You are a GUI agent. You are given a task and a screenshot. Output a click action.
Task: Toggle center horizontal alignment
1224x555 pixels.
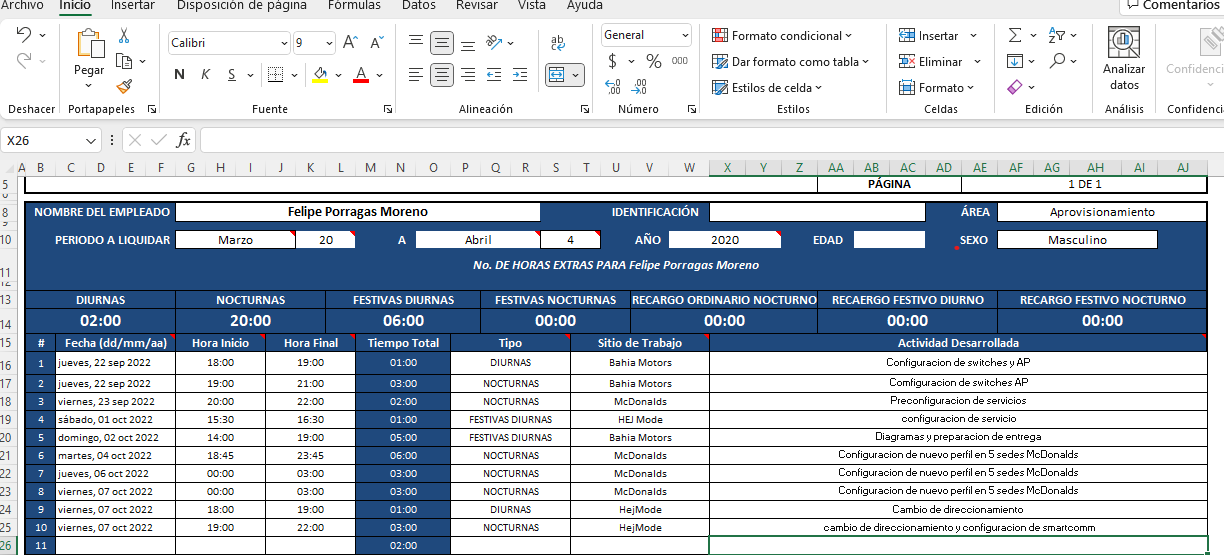(442, 75)
